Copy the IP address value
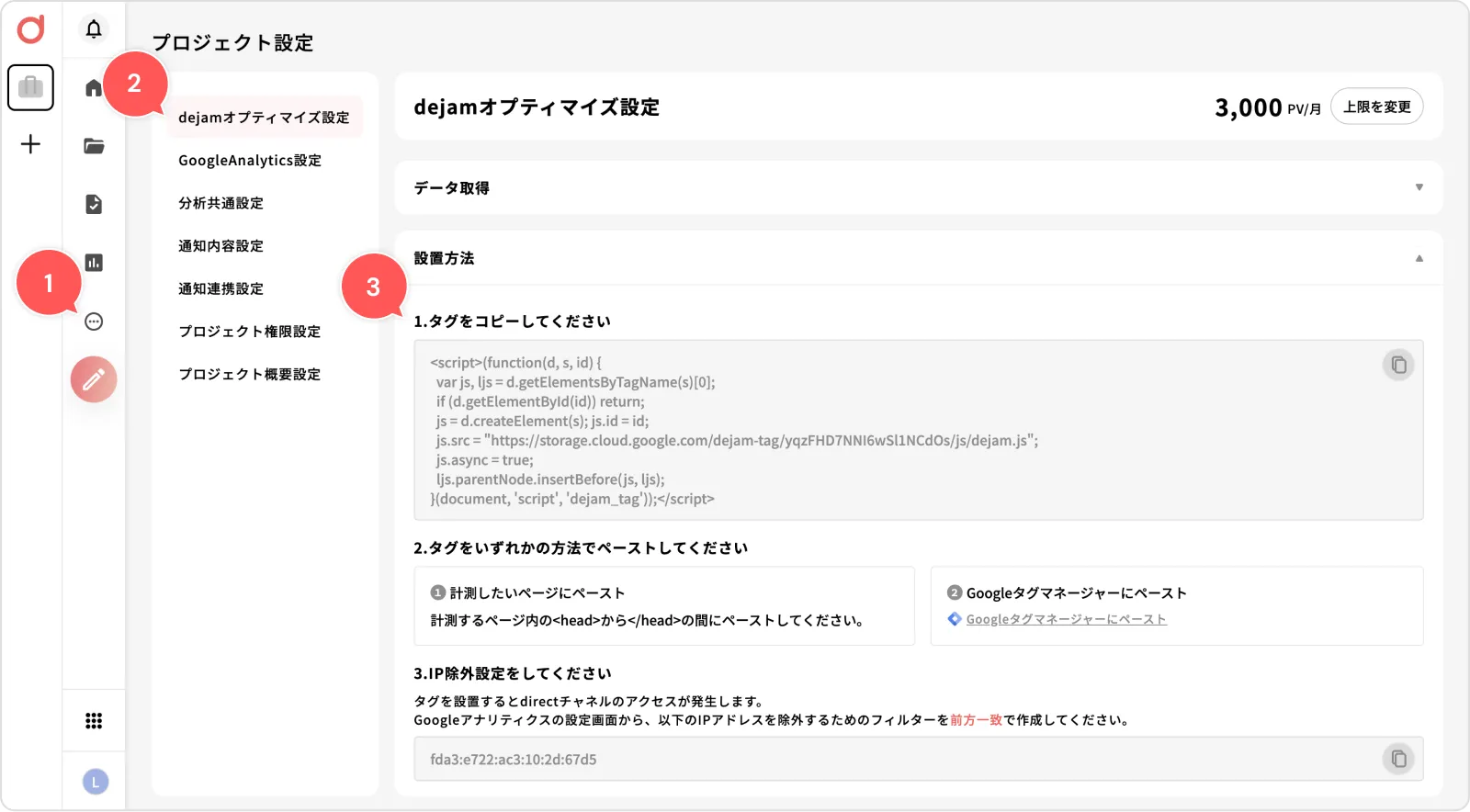 click(x=1398, y=759)
